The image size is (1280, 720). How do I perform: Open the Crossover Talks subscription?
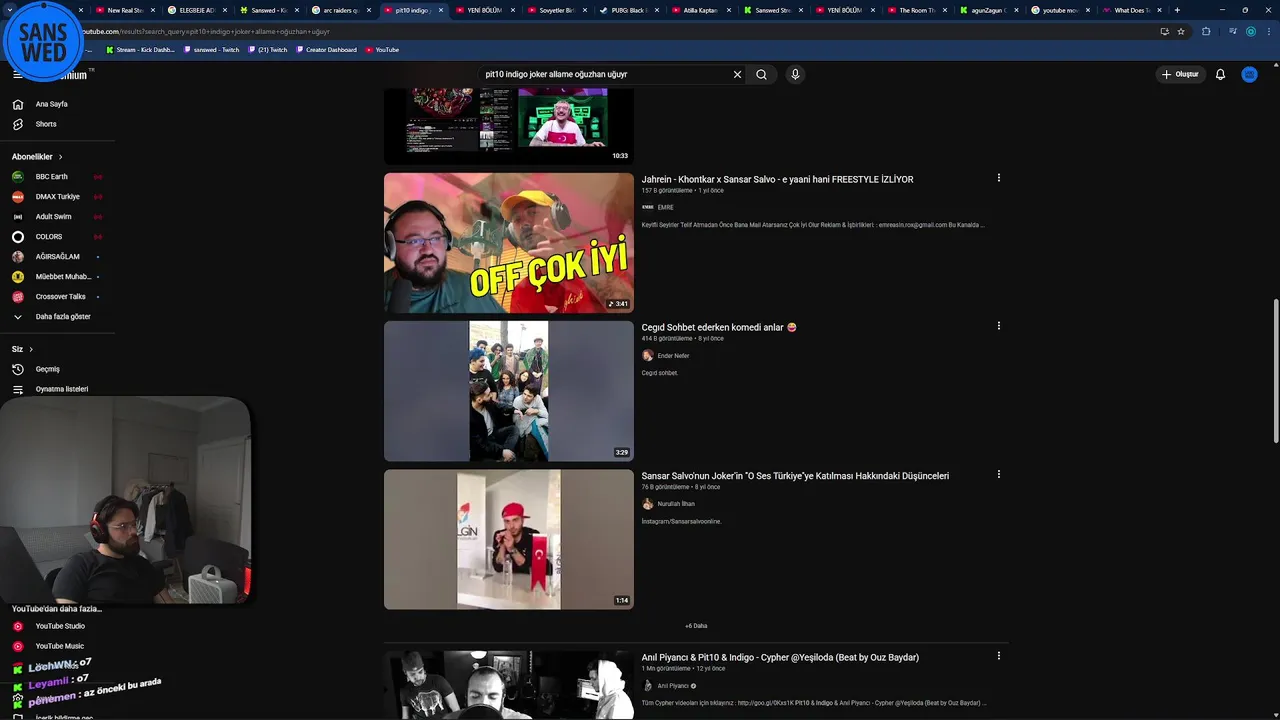click(57, 296)
